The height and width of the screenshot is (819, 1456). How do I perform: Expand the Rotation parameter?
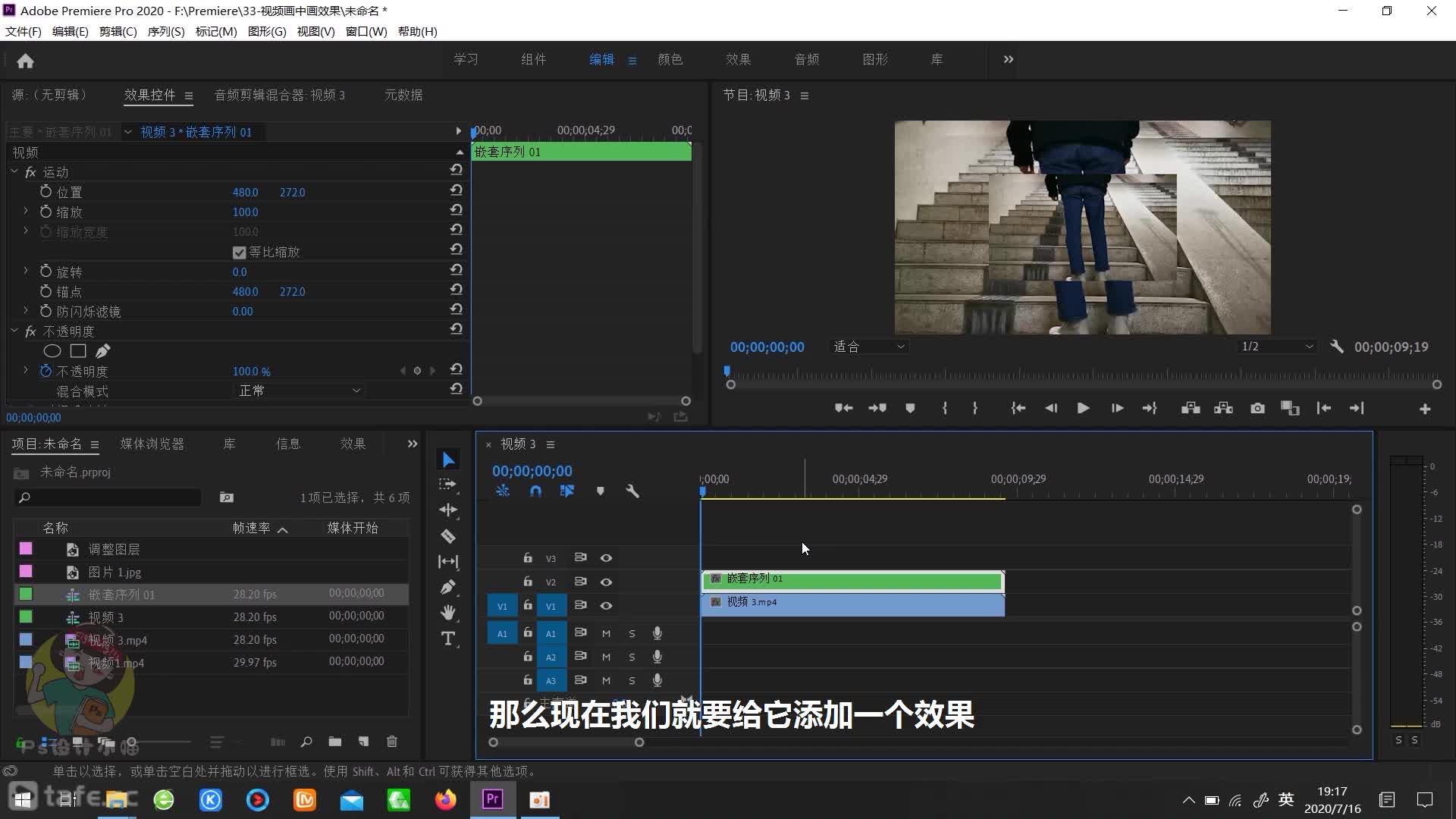[x=26, y=271]
